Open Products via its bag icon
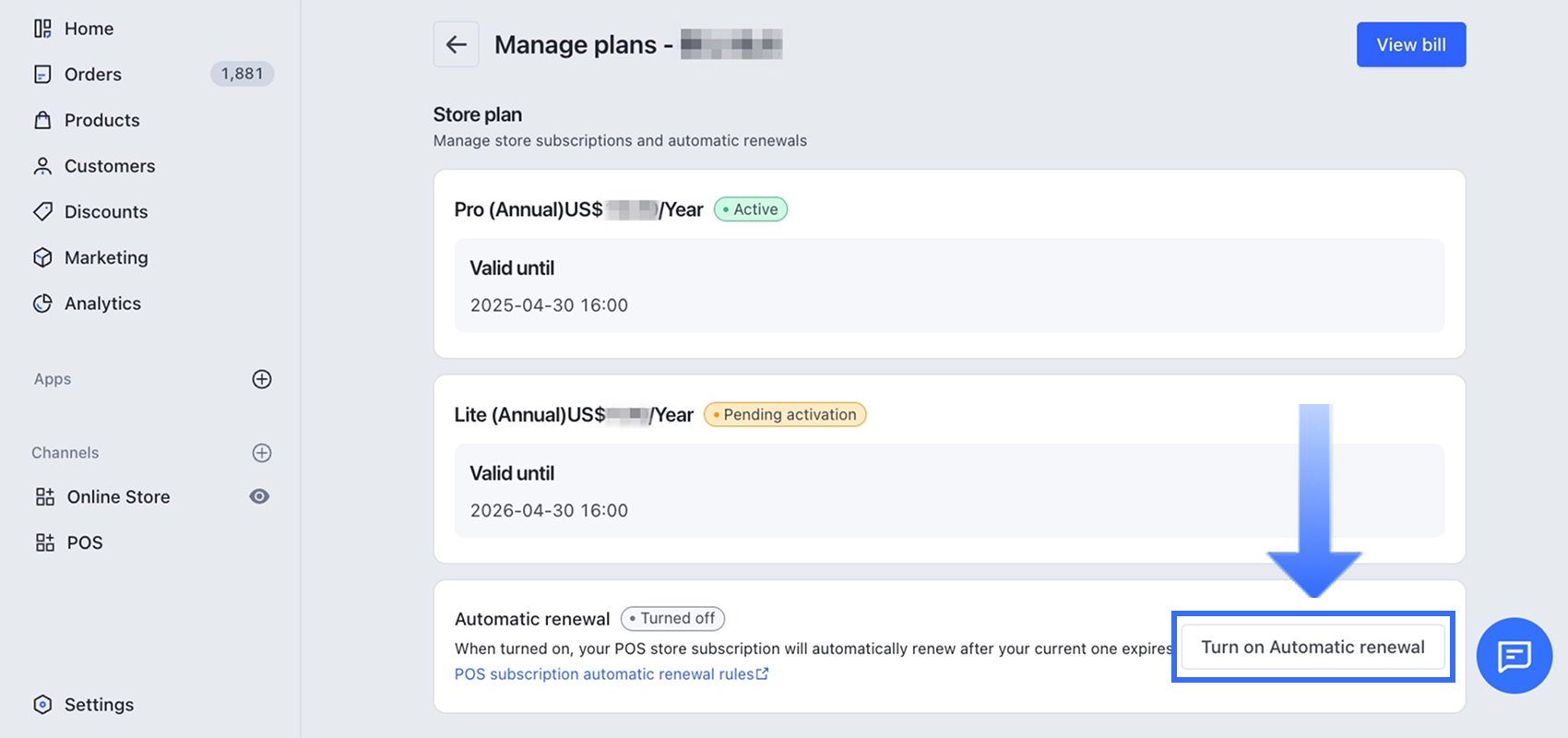This screenshot has height=738, width=1568. tap(42, 120)
